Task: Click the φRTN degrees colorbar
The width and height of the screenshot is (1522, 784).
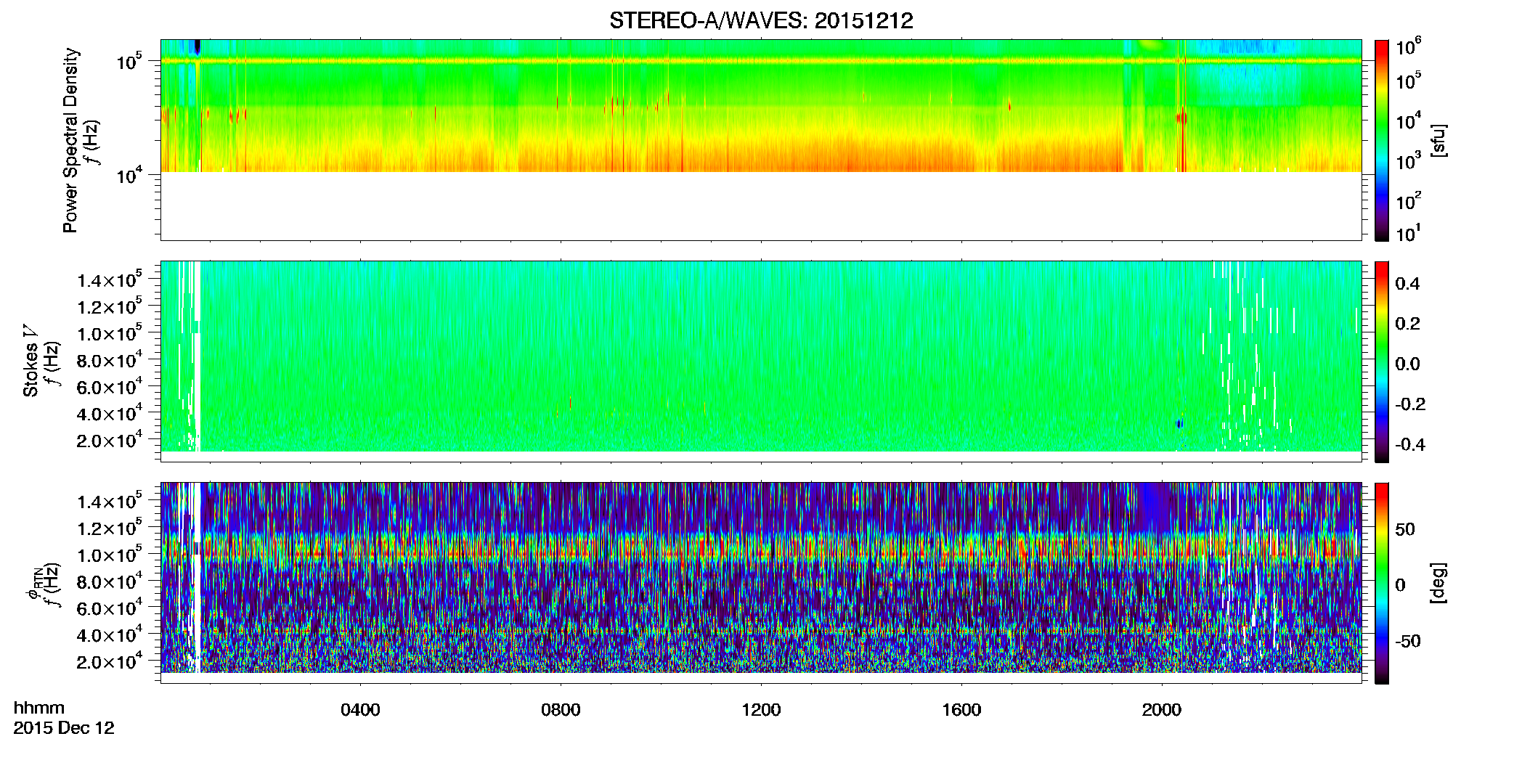Action: (x=1381, y=583)
